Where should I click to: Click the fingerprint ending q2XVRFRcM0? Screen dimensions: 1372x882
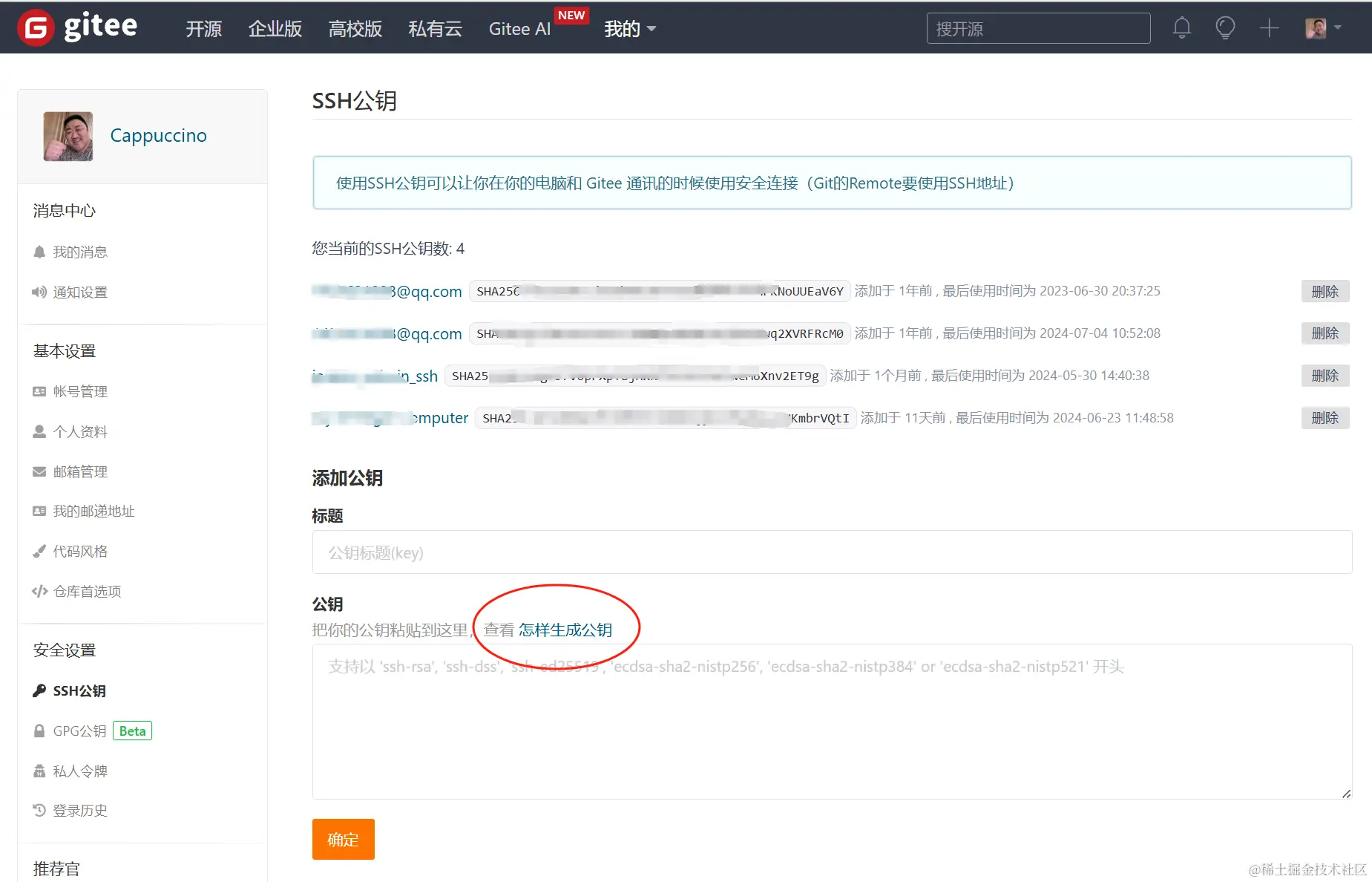(660, 333)
